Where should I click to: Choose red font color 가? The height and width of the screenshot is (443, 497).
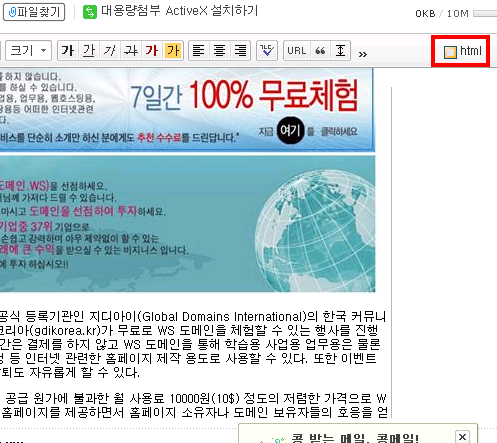(152, 51)
